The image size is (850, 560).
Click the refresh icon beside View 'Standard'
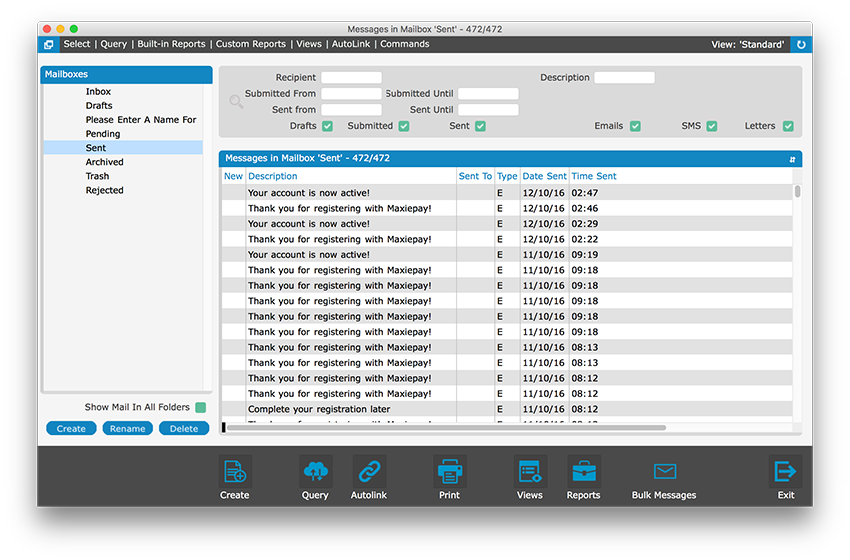(800, 45)
